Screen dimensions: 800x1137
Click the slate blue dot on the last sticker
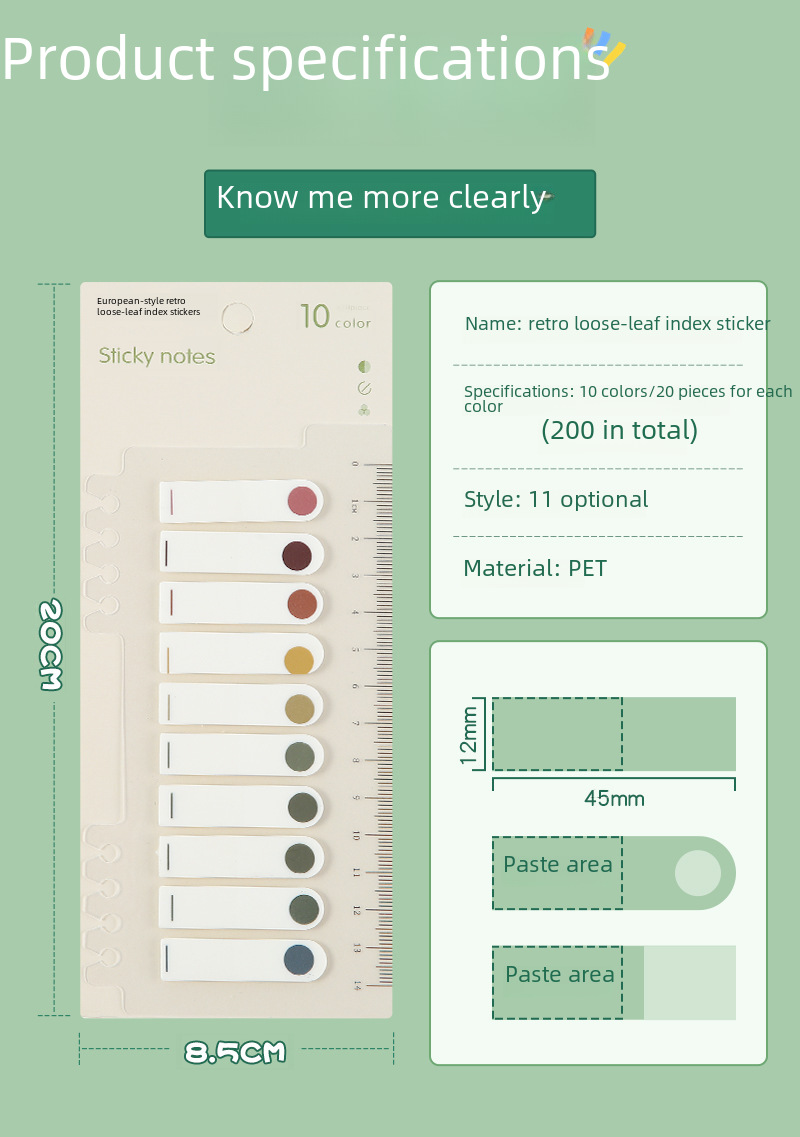click(x=299, y=961)
